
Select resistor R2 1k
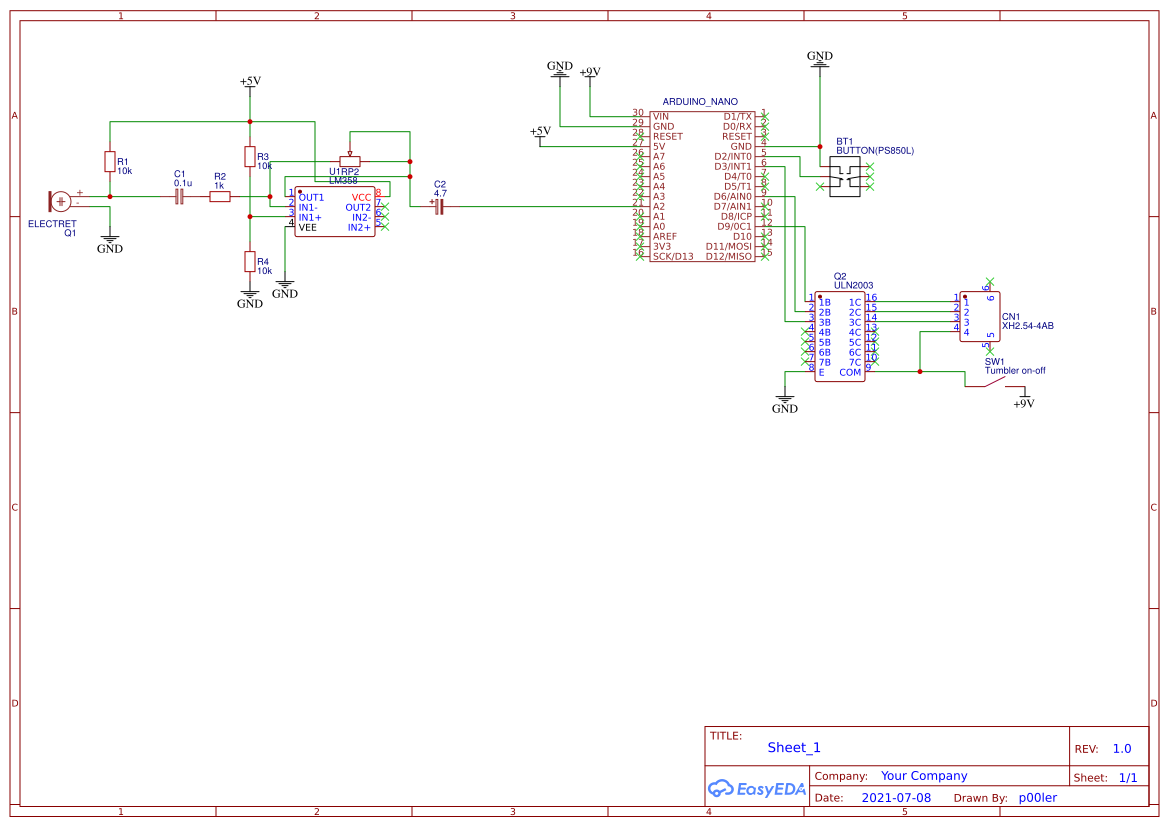[x=219, y=196]
